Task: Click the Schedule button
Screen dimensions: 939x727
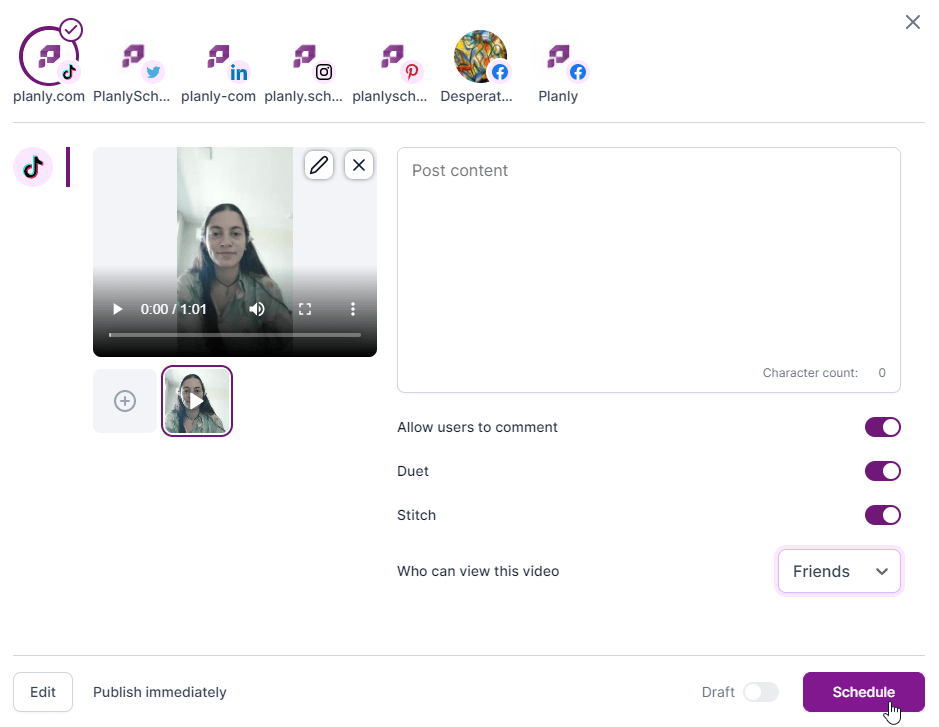Action: tap(864, 692)
